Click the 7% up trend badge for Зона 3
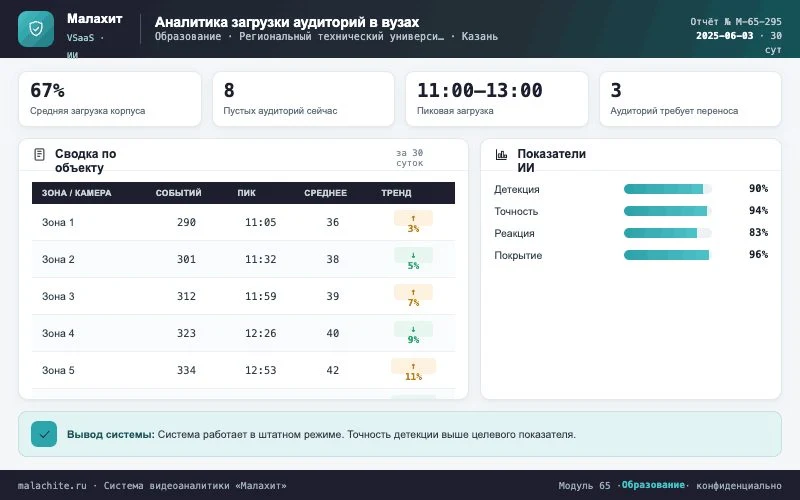800x500 pixels. click(x=413, y=296)
